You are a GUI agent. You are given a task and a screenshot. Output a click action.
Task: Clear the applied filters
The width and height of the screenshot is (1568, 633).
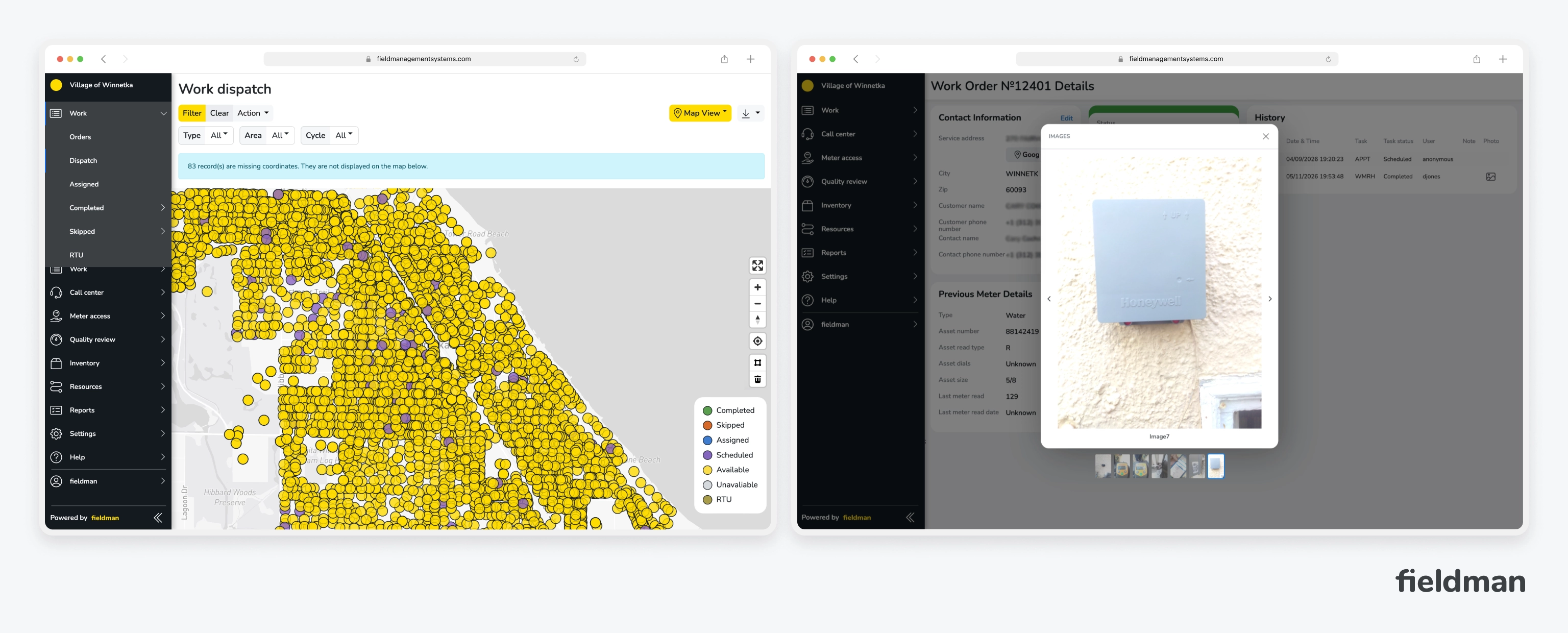(219, 113)
